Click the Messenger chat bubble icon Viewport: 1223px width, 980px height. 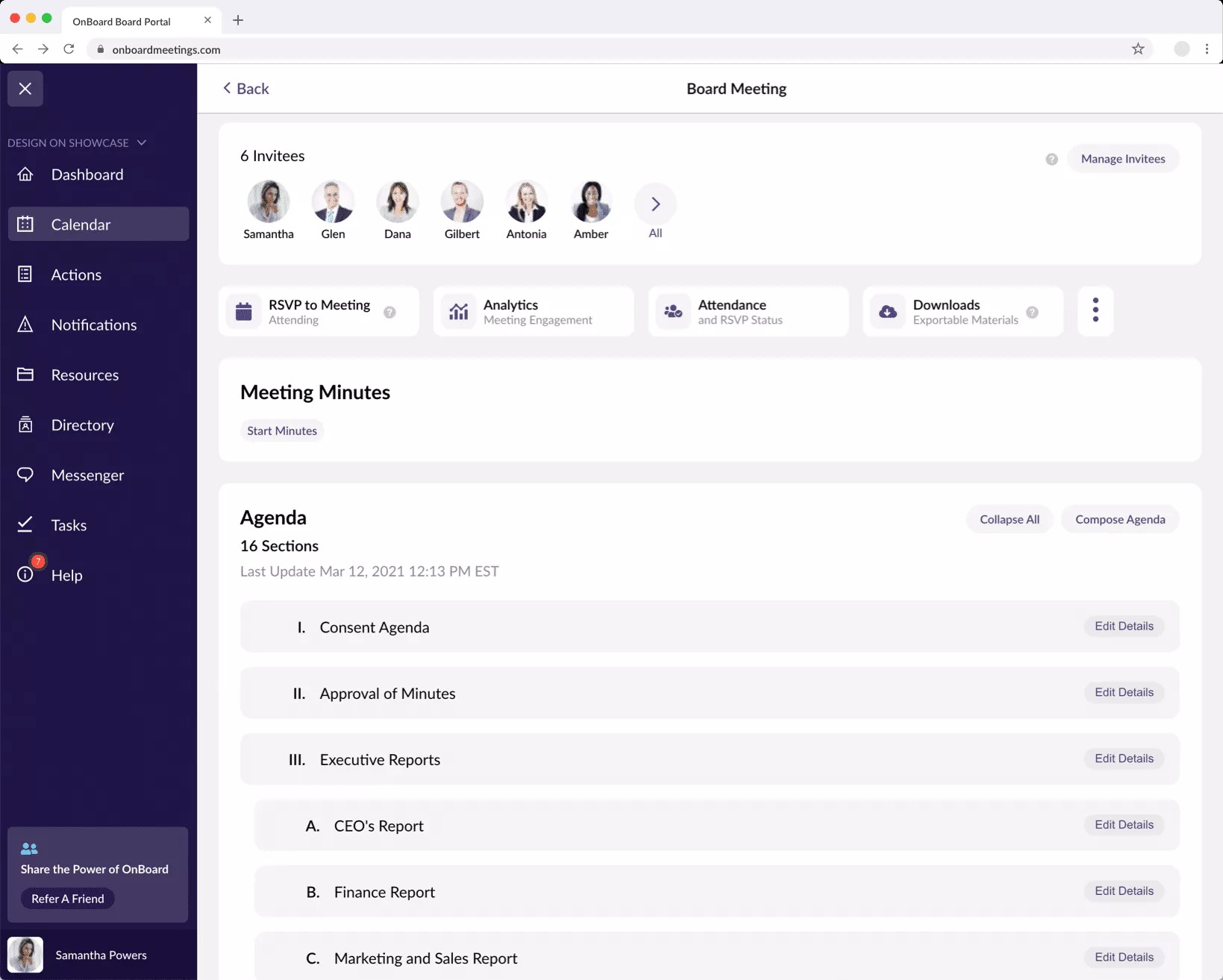(x=25, y=474)
